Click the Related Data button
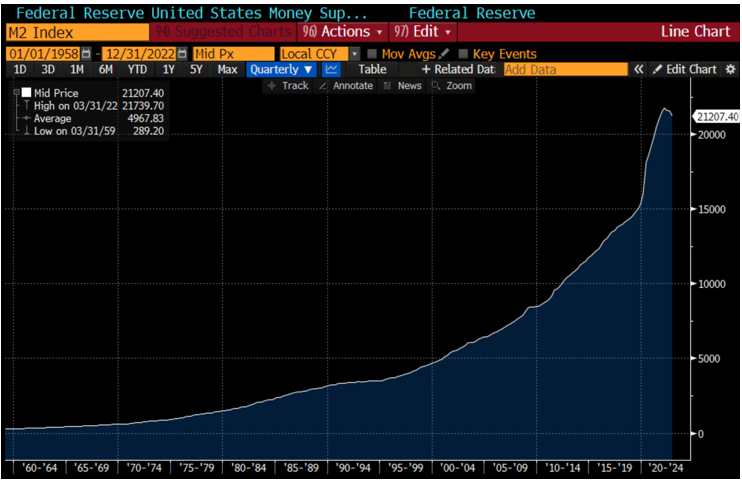This screenshot has height=483, width=742. [458, 70]
